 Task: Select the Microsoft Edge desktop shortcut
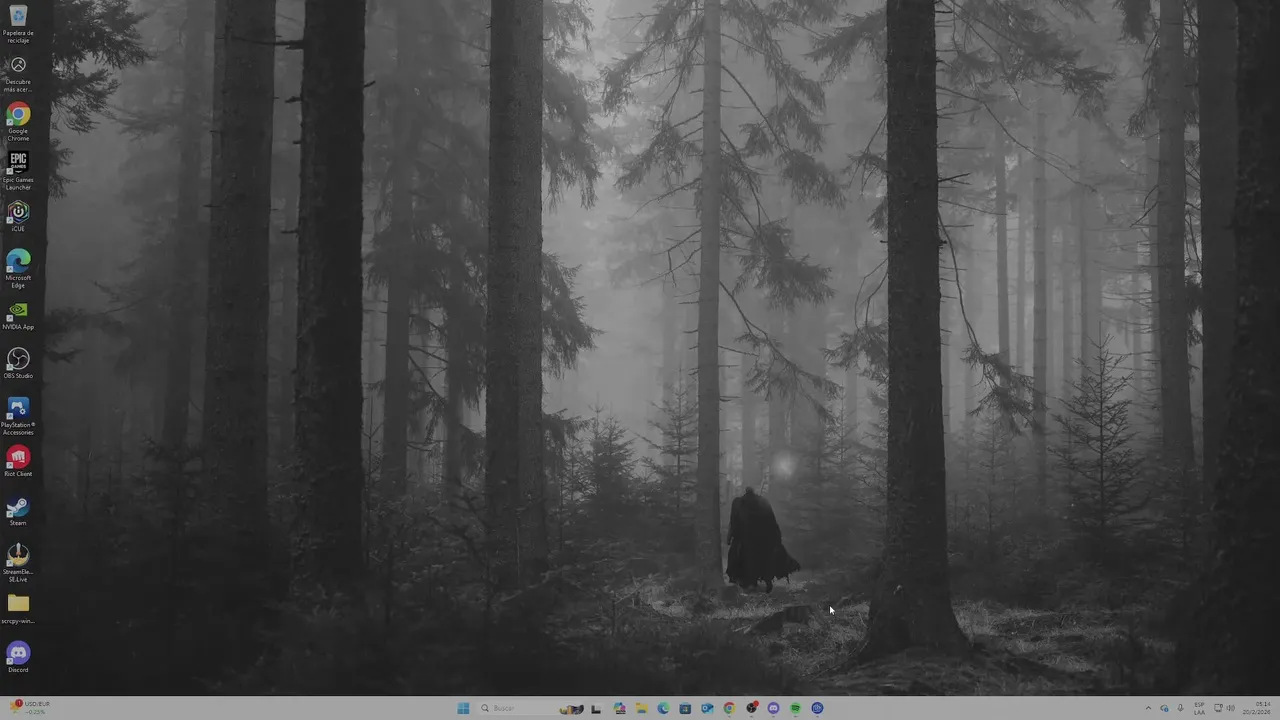[18, 269]
